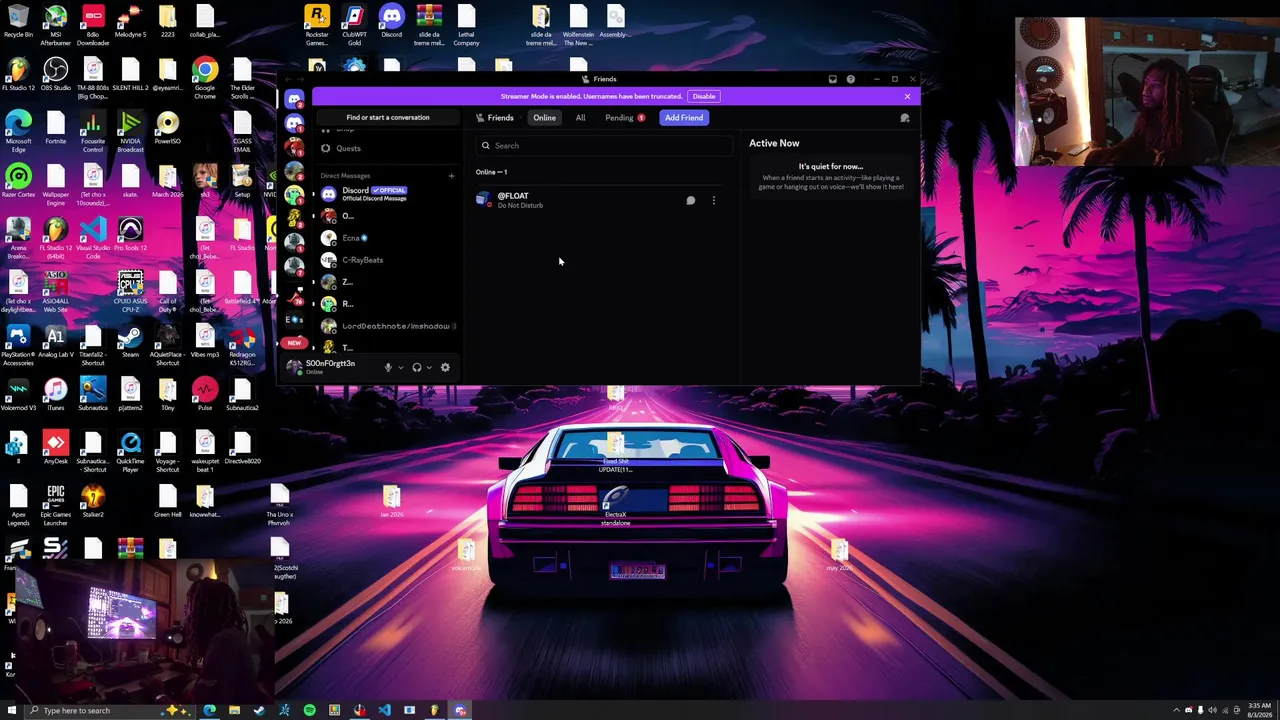Click the friends Search field
1280x720 pixels.
604,146
